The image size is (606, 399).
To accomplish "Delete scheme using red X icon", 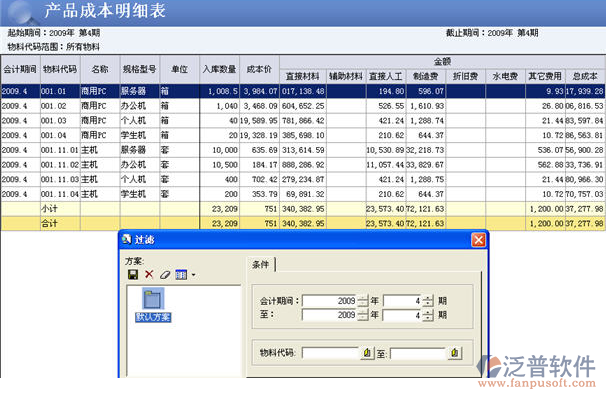I will coord(149,275).
